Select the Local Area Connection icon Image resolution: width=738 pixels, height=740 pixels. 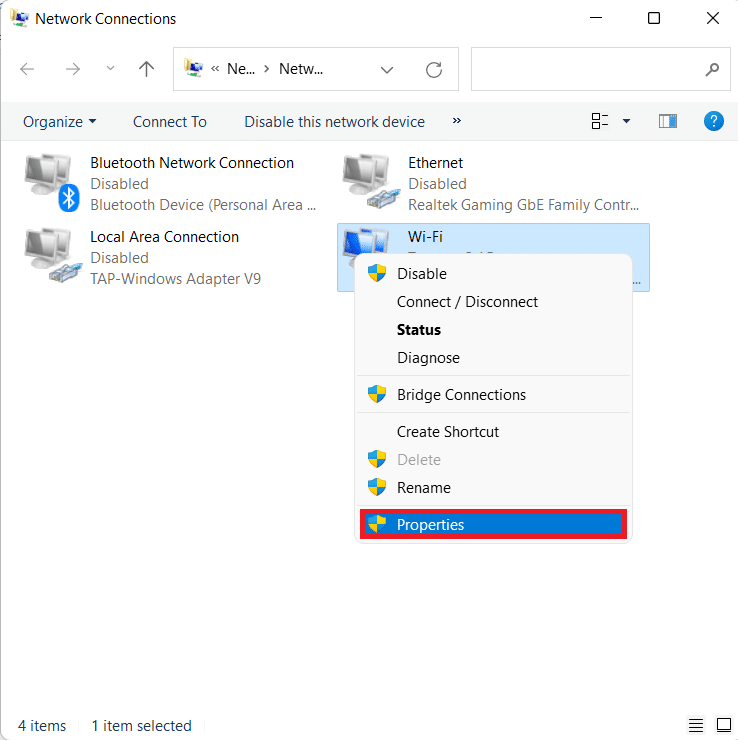[52, 257]
